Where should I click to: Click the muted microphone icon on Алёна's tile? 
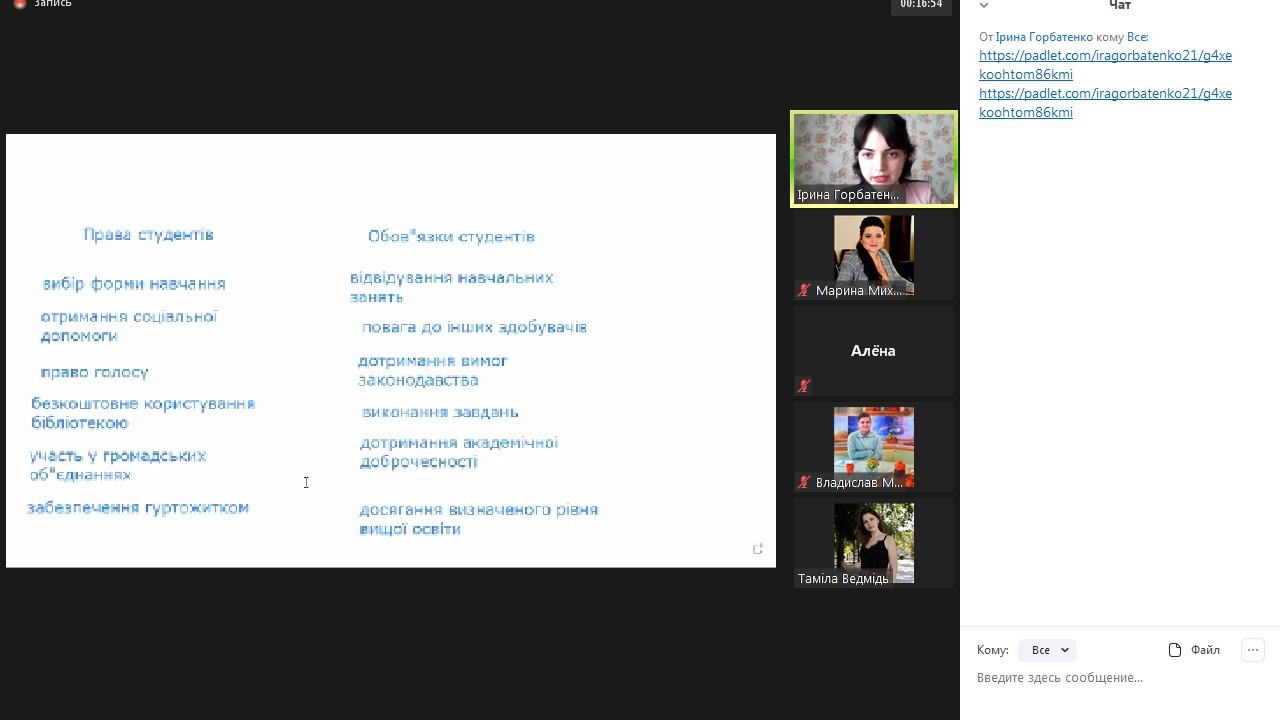point(804,386)
